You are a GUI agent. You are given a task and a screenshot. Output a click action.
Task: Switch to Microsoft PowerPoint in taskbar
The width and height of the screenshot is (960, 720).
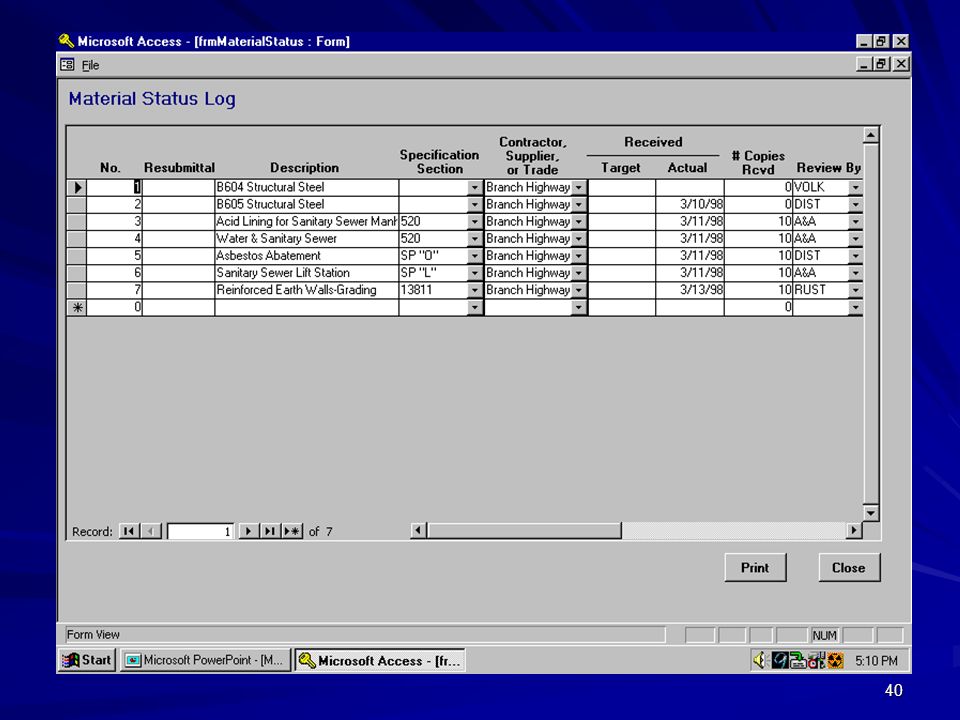point(205,660)
